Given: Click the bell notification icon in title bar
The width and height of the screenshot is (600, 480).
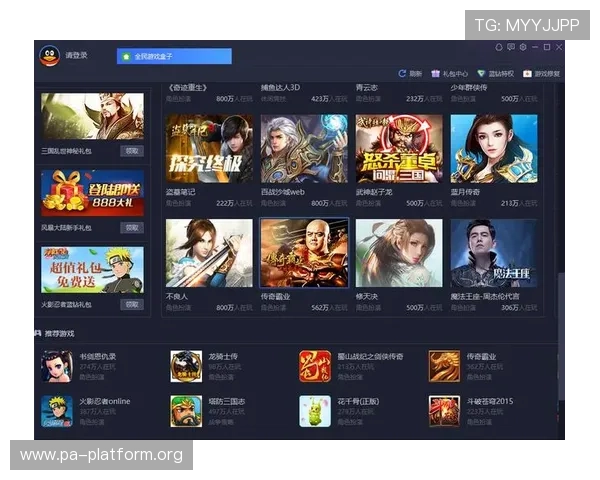Looking at the screenshot, I should 499,47.
